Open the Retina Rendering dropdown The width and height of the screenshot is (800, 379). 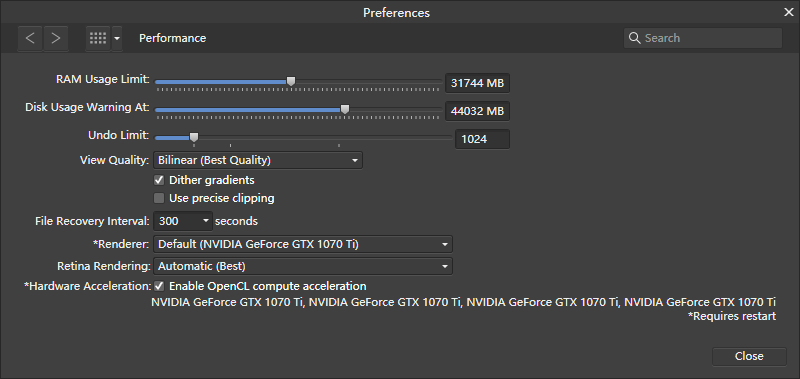coord(303,266)
